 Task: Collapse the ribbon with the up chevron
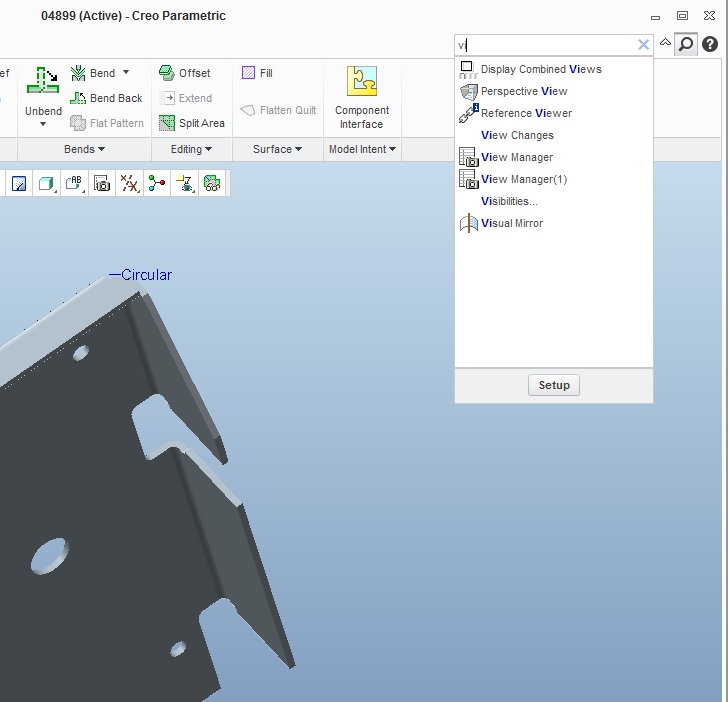[665, 42]
